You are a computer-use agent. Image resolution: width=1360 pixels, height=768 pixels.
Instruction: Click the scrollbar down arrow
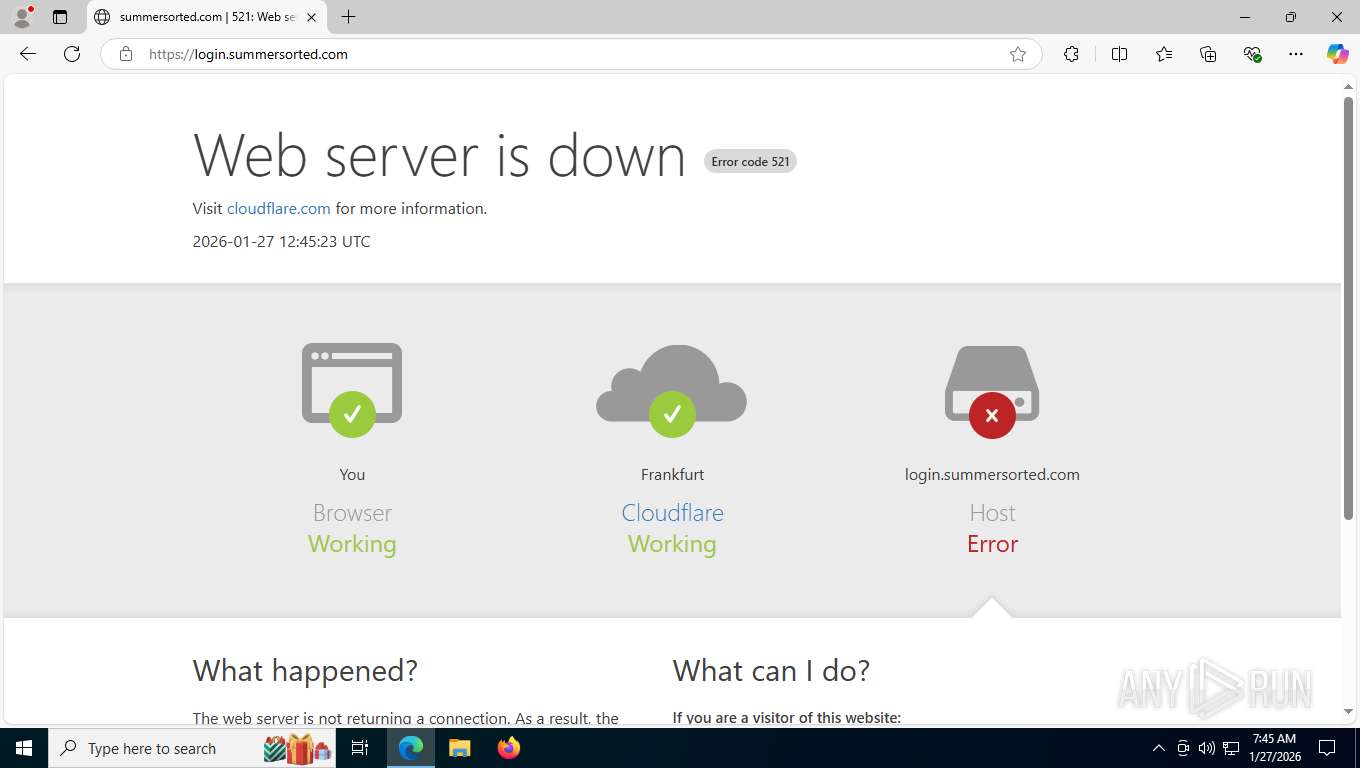1348,712
